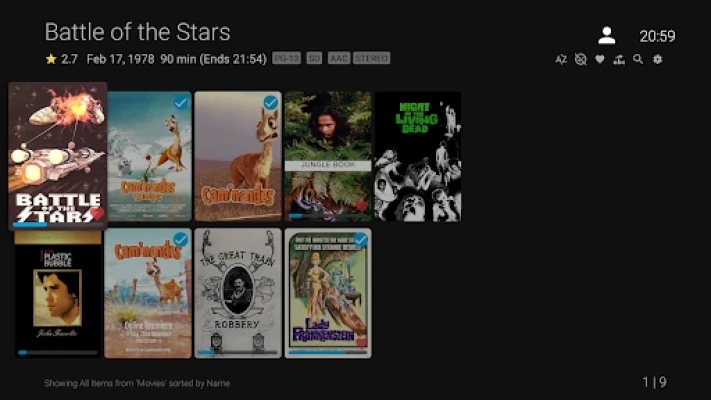The width and height of the screenshot is (711, 400).
Task: Open the display settings gear icon
Action: point(657,59)
